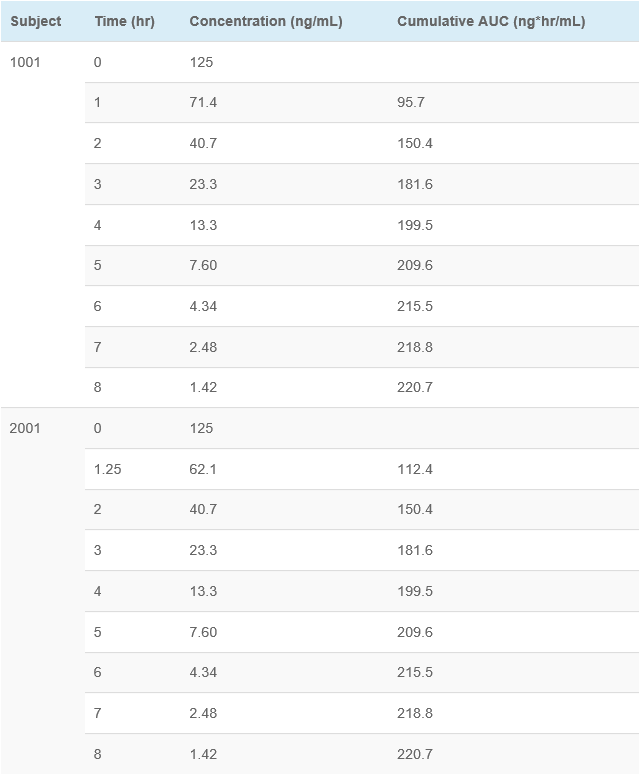This screenshot has width=640, height=775.
Task: Click subject 1001 concentration 23.3
Action: tap(203, 184)
